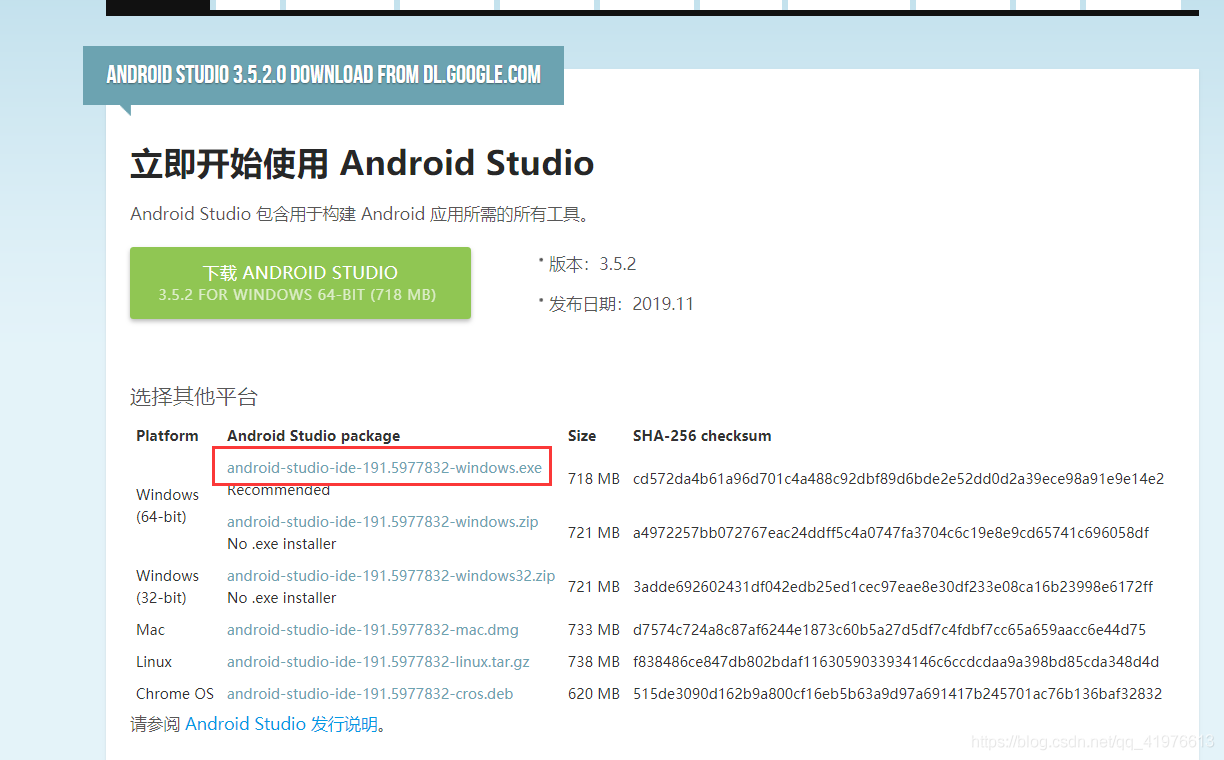Click the green 下载 ANDROID STUDIO button
The width and height of the screenshot is (1224, 760).
(x=299, y=283)
